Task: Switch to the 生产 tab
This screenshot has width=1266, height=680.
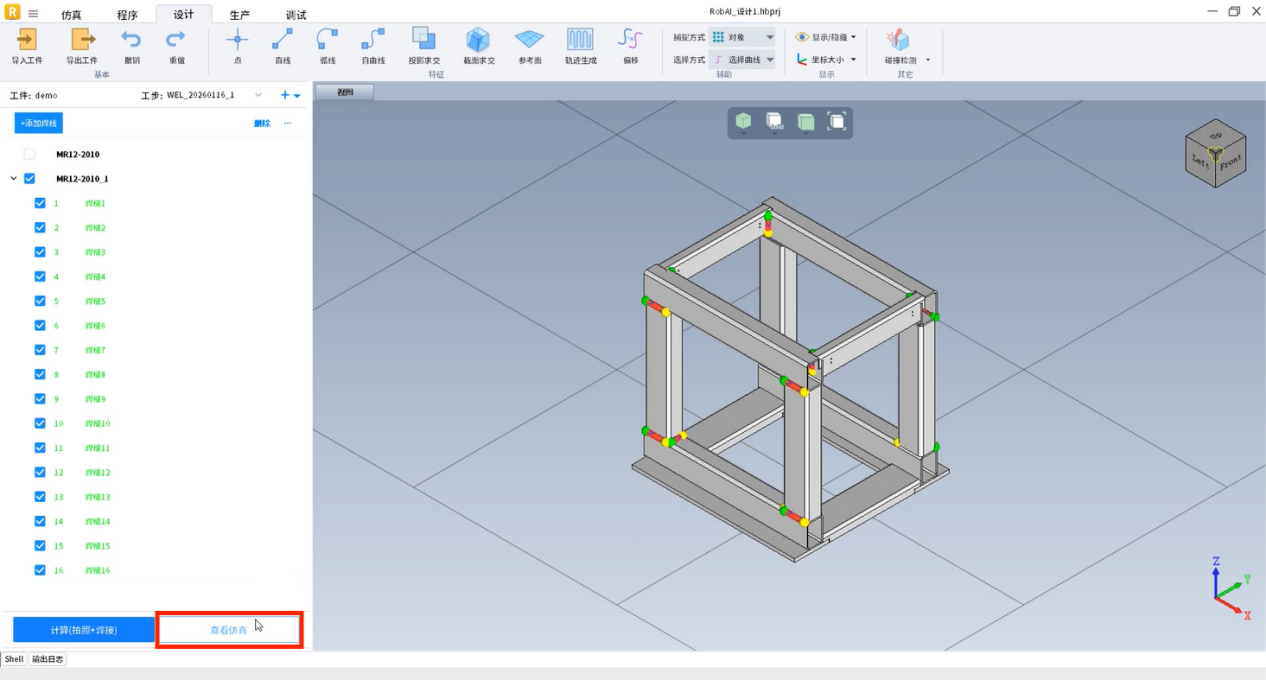Action: coord(240,15)
